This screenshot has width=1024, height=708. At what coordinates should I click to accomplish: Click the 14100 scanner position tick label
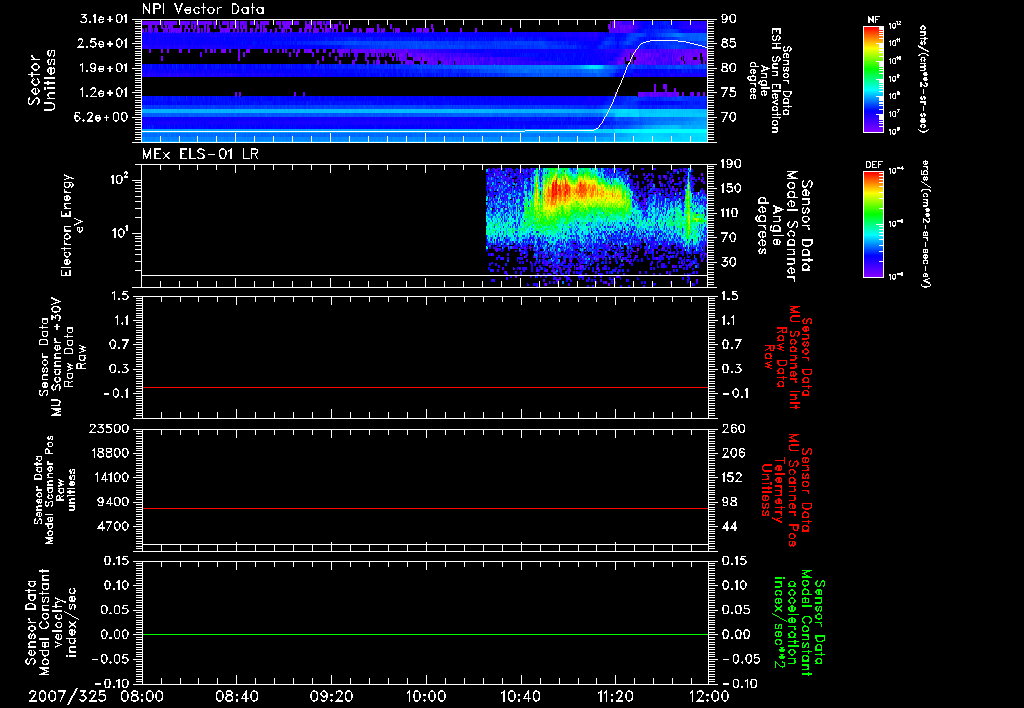[111, 477]
